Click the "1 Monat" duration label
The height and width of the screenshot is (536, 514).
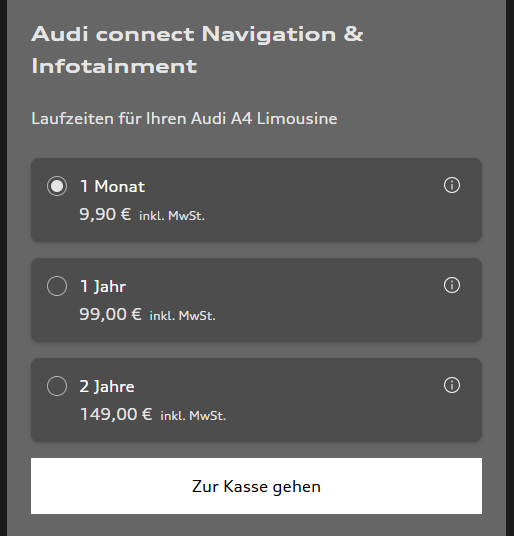(112, 187)
